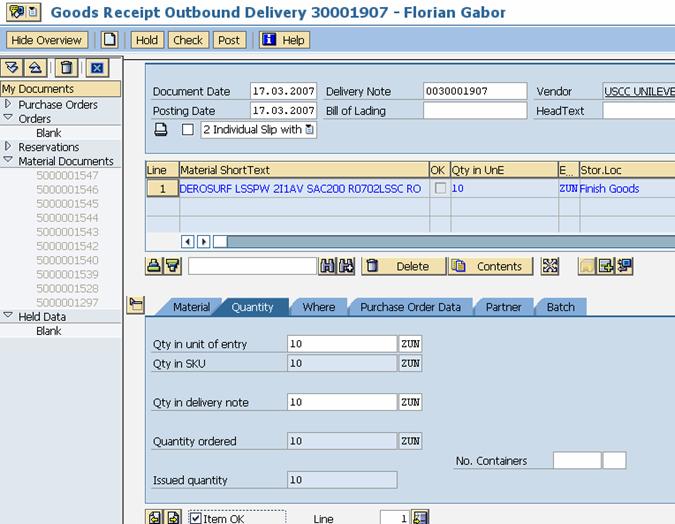Image resolution: width=675 pixels, height=524 pixels.
Task: Click the new document page icon
Action: pyautogui.click(x=110, y=40)
